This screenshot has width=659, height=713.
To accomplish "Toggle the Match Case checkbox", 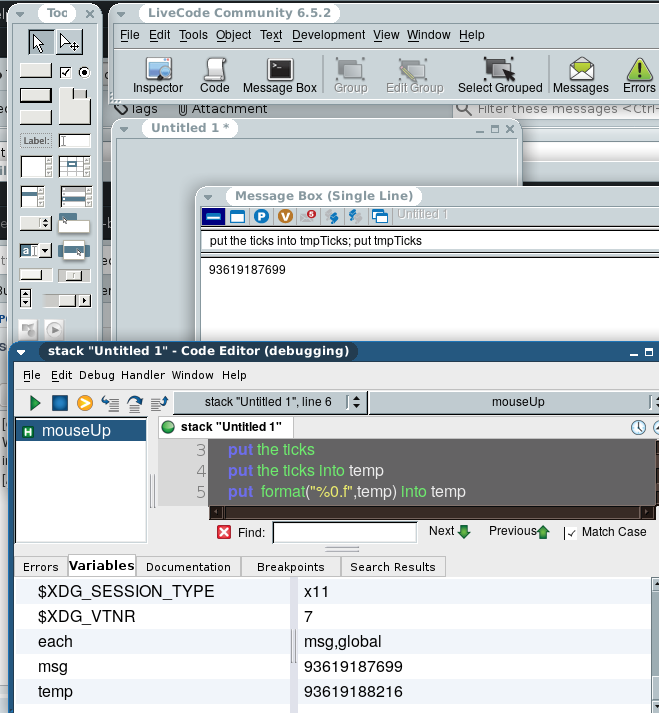I will [569, 533].
